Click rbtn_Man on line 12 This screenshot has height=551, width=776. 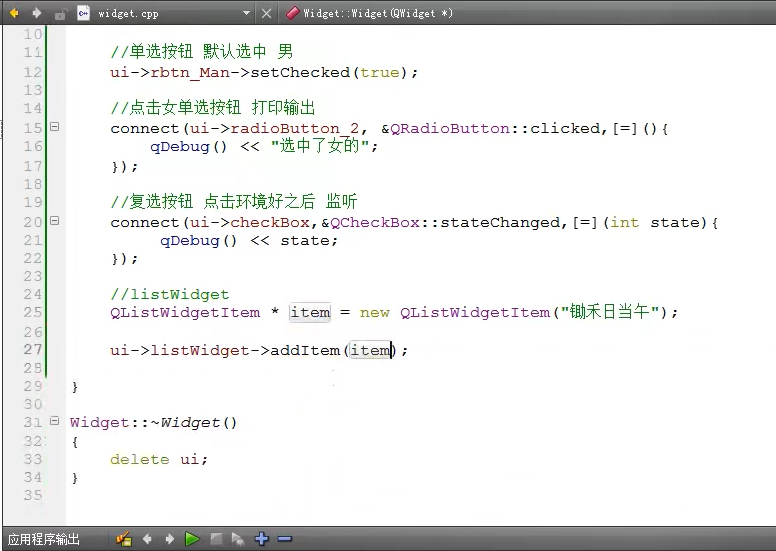190,73
